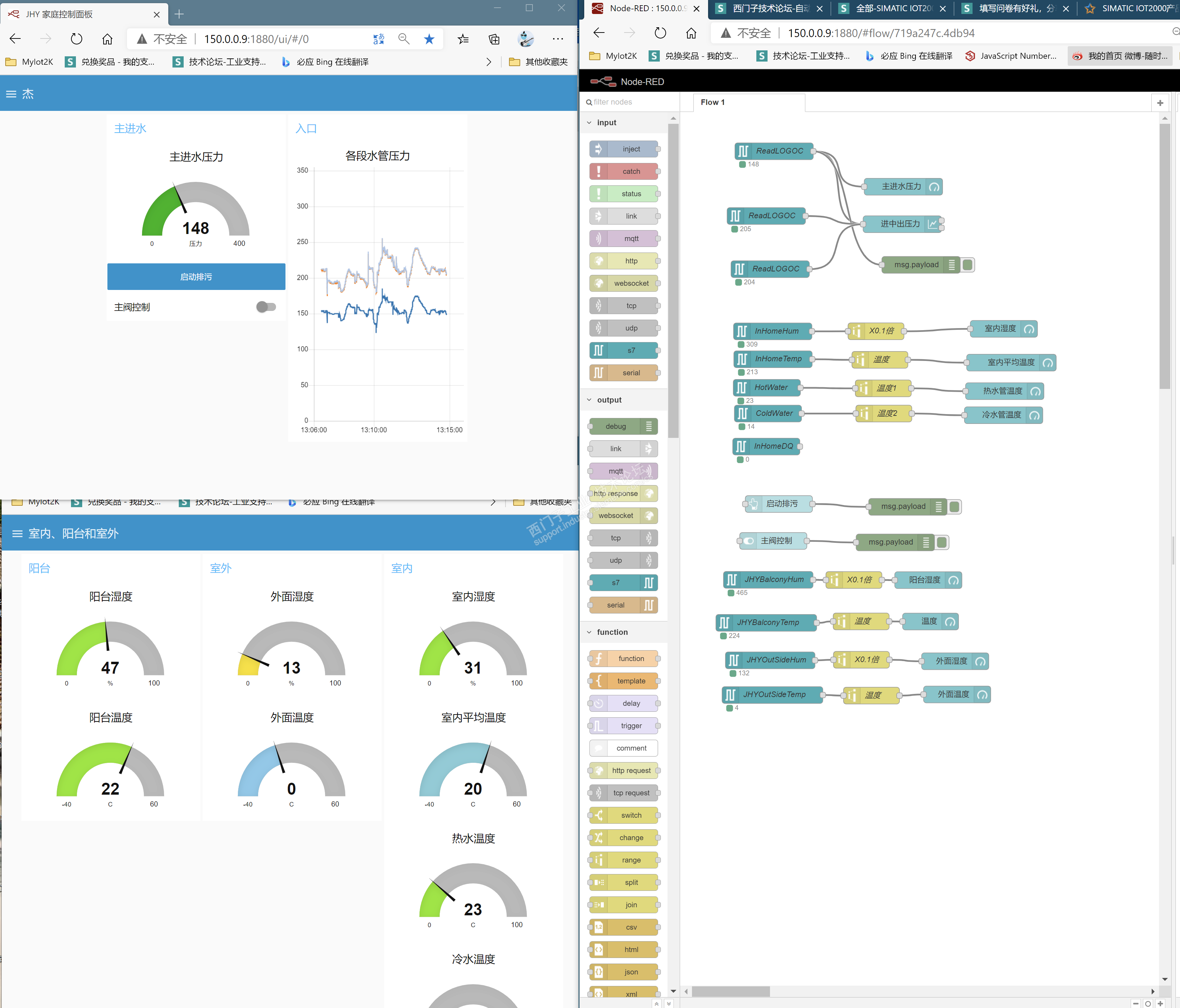The image size is (1180, 1008).
Task: Click the star favorite icon in address bar
Action: 429,39
